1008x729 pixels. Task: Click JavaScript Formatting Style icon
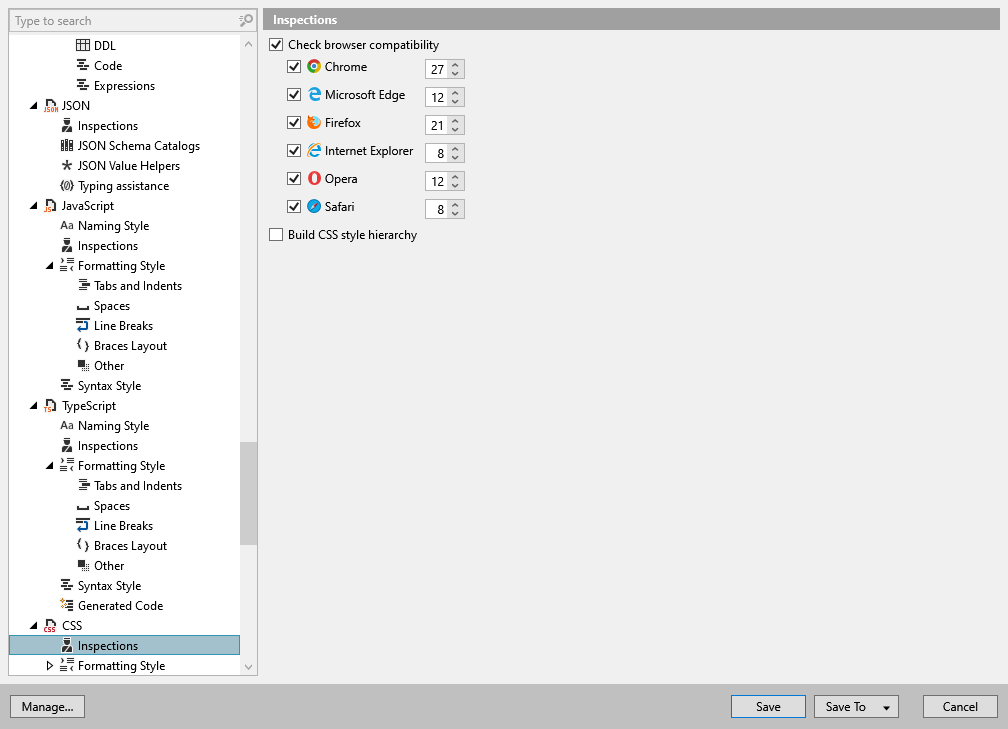[x=67, y=266]
